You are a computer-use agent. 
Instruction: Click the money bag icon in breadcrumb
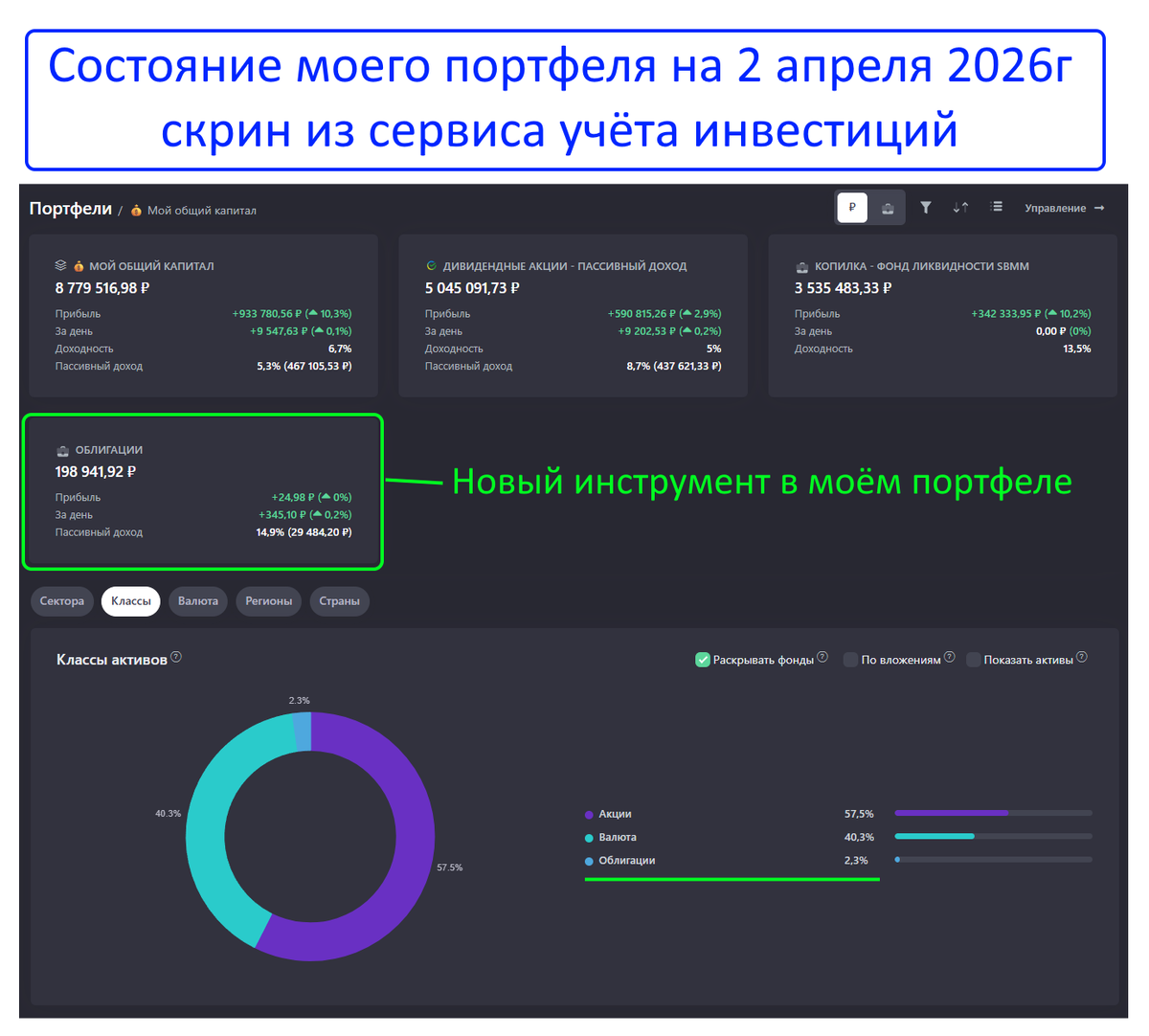tap(136, 211)
